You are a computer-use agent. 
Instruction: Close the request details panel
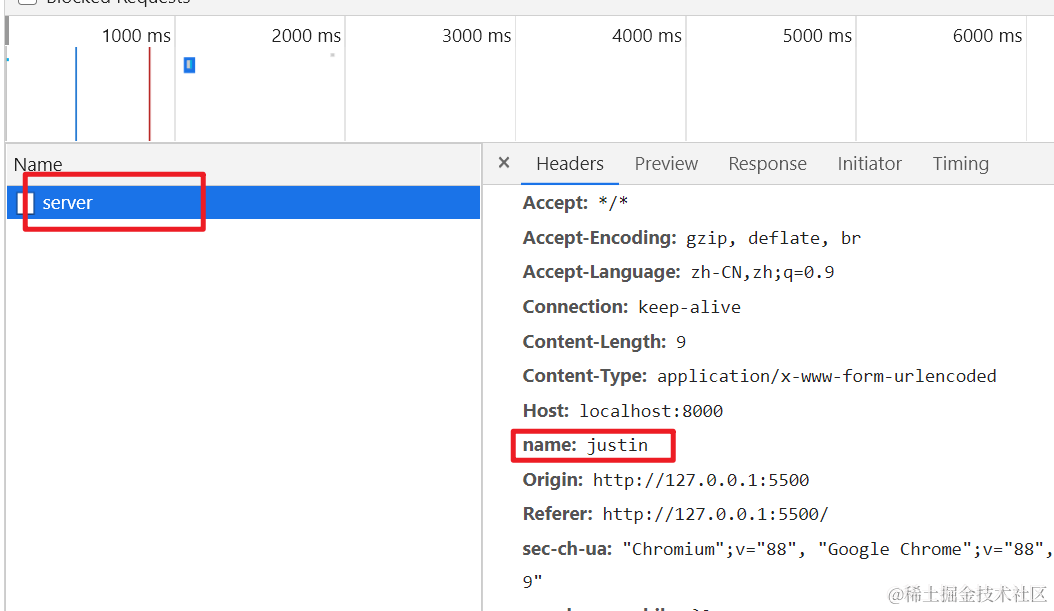(504, 163)
